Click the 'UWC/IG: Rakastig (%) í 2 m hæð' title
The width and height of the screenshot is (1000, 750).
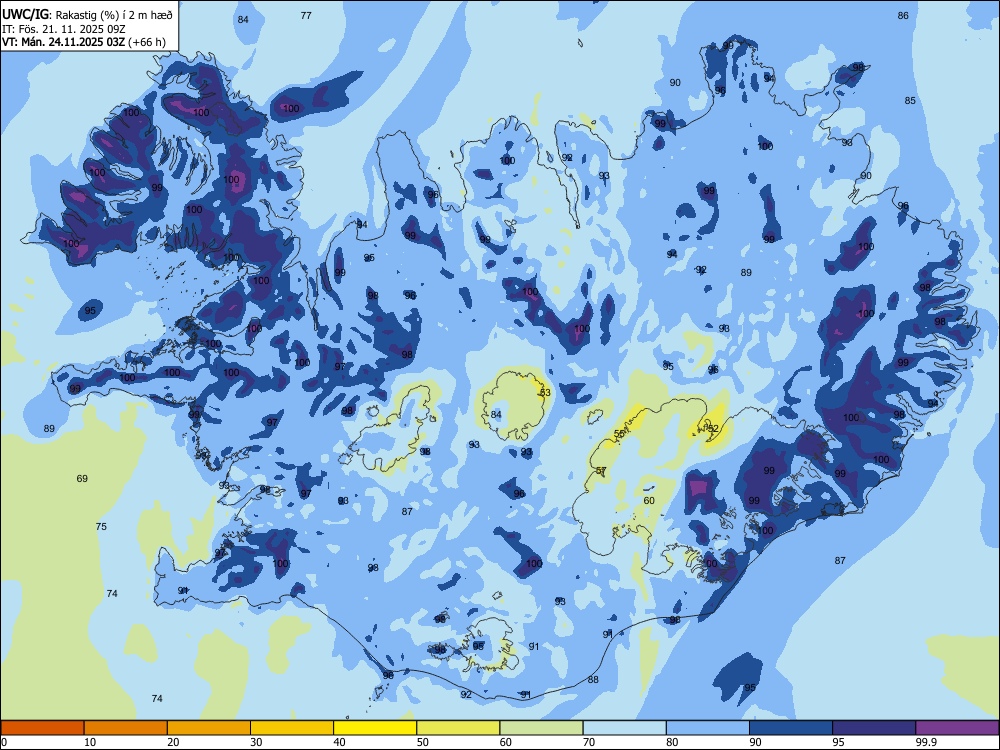(87, 15)
